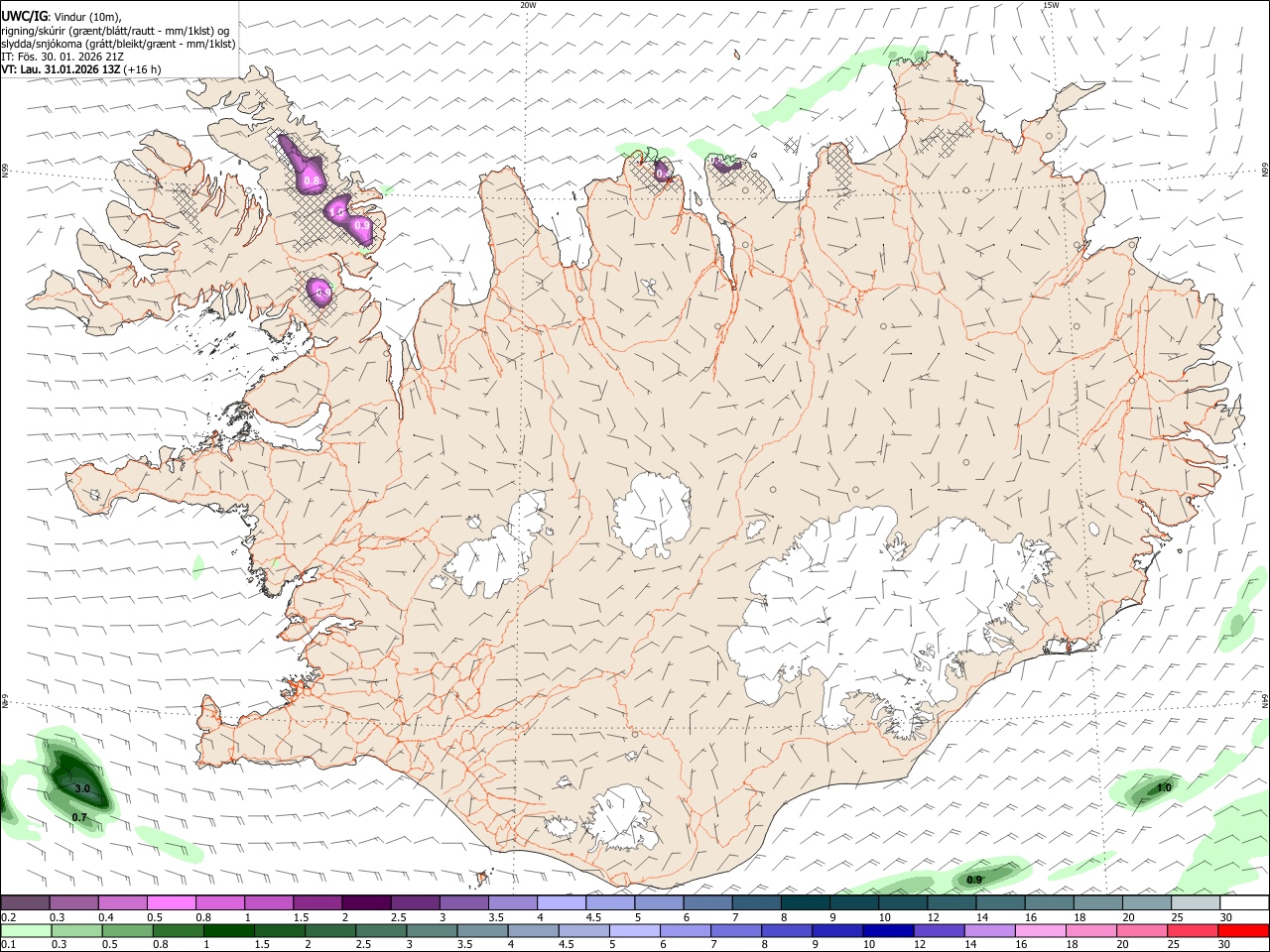The width and height of the screenshot is (1270, 952).
Task: Click the 1.0 snow label in the Westfjords
Action: (336, 211)
